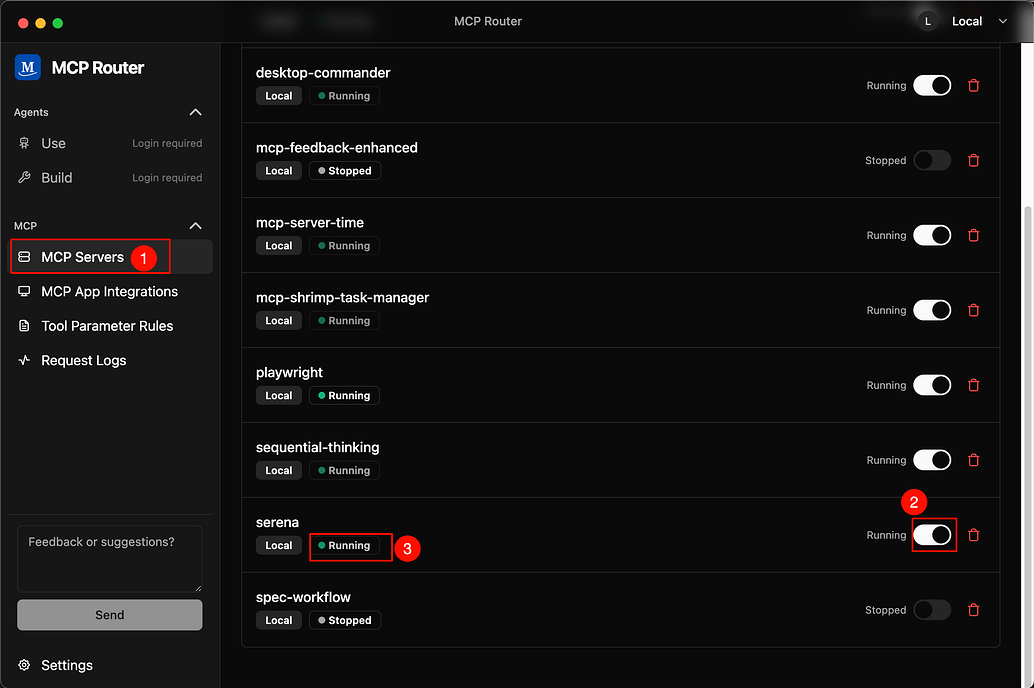Delete the desktop-commander server
The height and width of the screenshot is (688, 1034).
[x=973, y=86]
